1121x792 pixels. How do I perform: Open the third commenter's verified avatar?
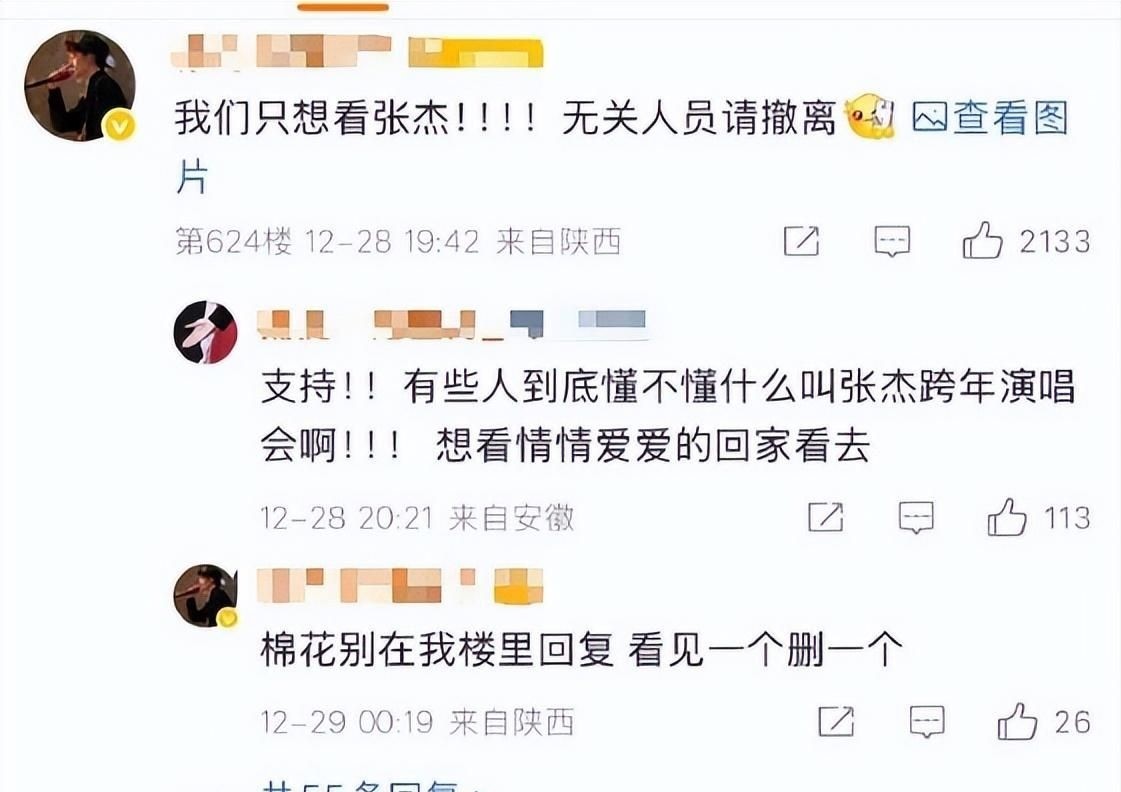206,595
